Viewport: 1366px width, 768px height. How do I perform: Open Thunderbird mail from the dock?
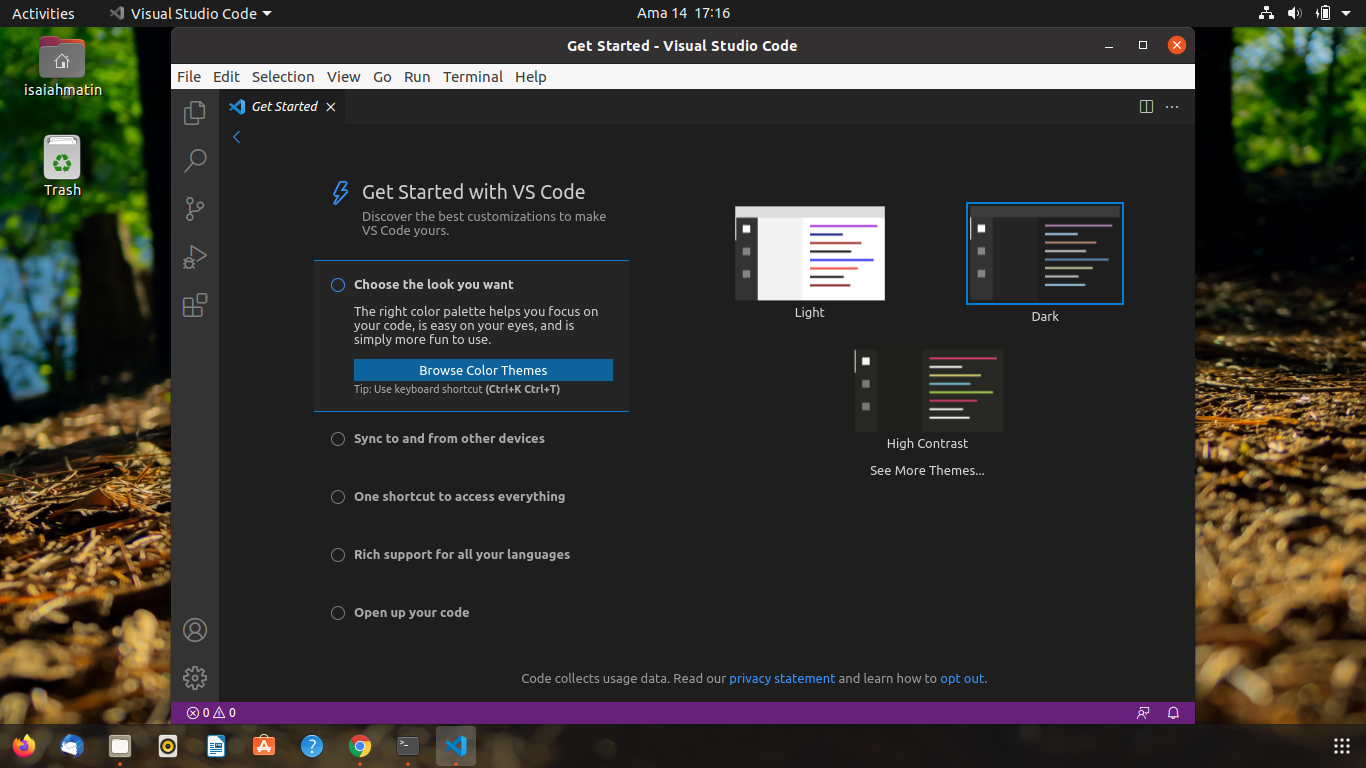click(x=72, y=746)
